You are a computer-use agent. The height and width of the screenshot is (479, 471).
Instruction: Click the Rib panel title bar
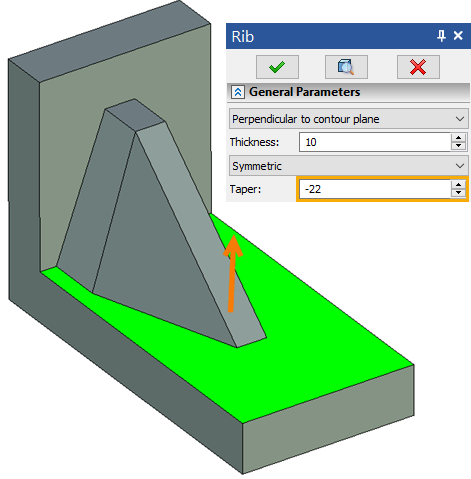(x=330, y=36)
